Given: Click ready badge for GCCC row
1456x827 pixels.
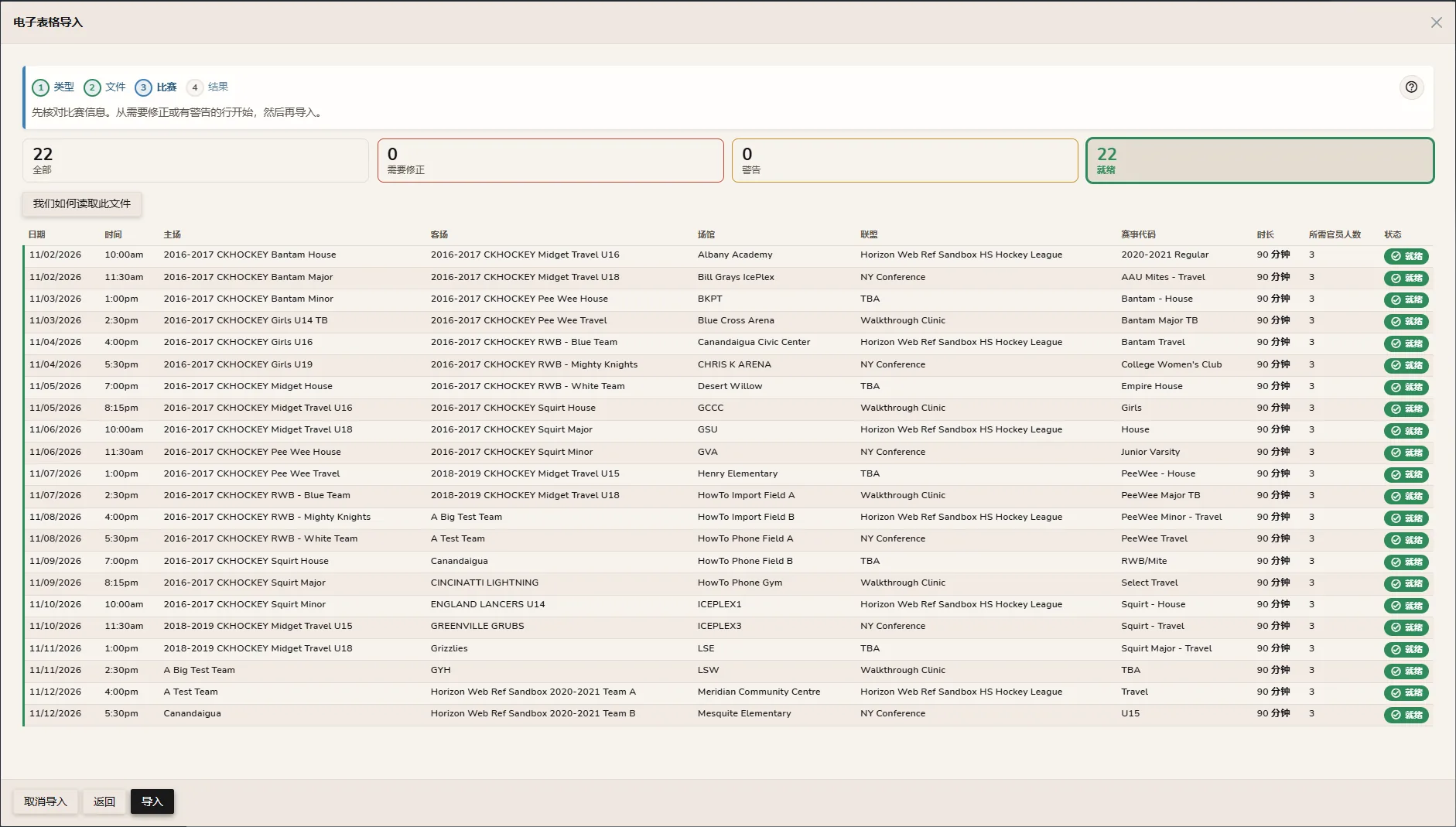Looking at the screenshot, I should pyautogui.click(x=1406, y=408).
